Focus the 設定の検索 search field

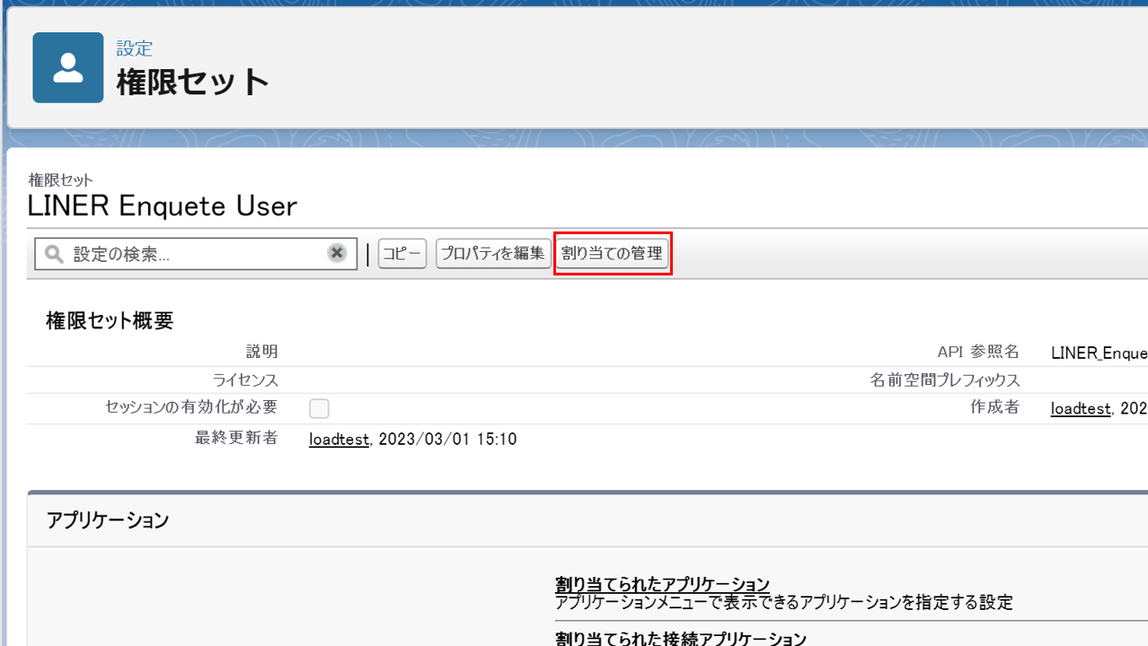pyautogui.click(x=195, y=253)
